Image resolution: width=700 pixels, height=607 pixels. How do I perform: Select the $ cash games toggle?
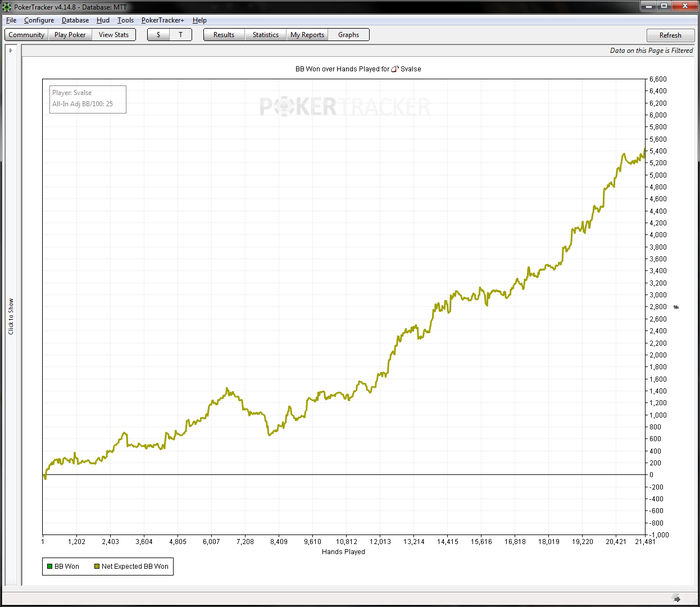(x=158, y=35)
